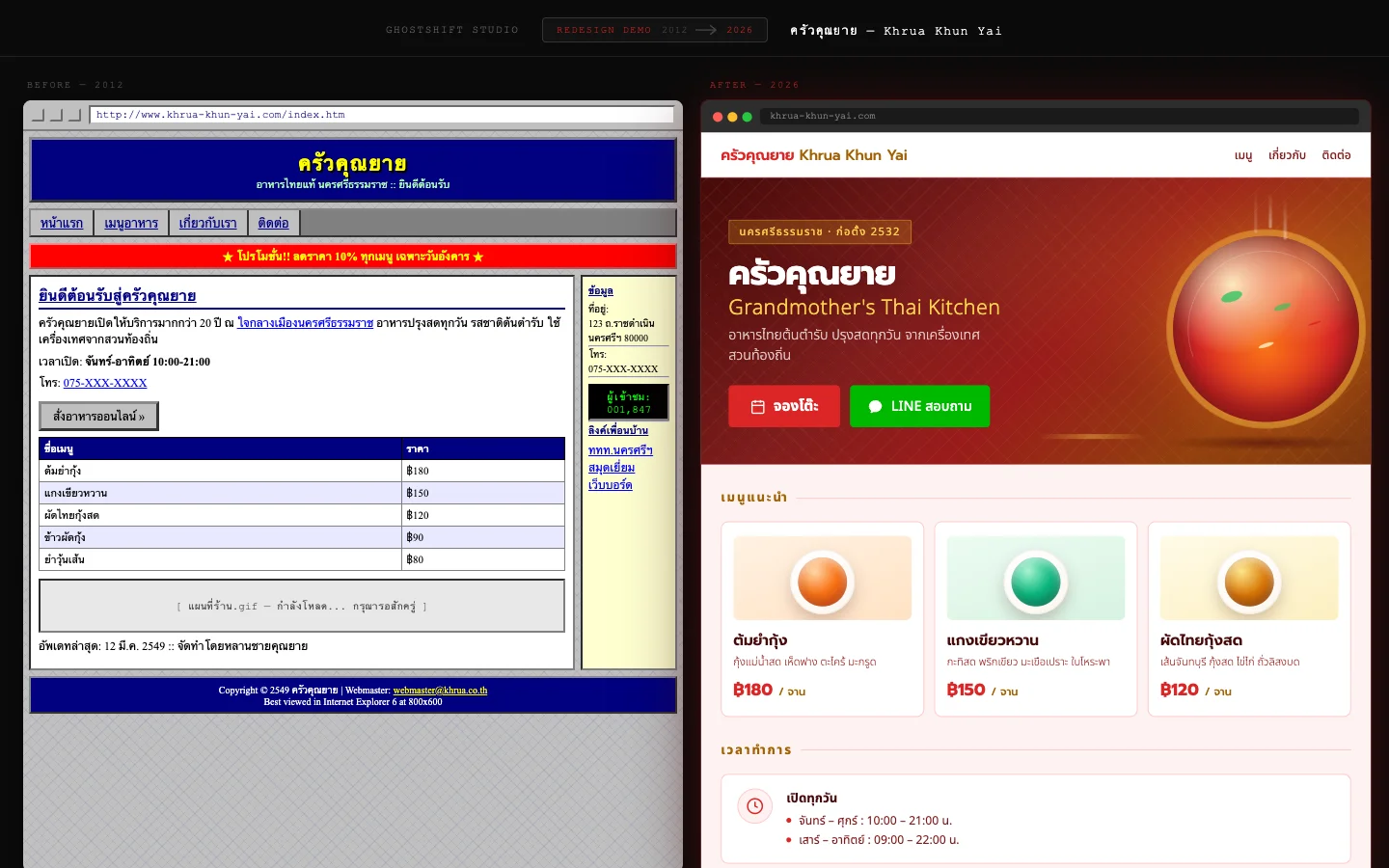Click the red macOS-style close dot
Viewport: 1389px width, 868px height.
pos(718,117)
